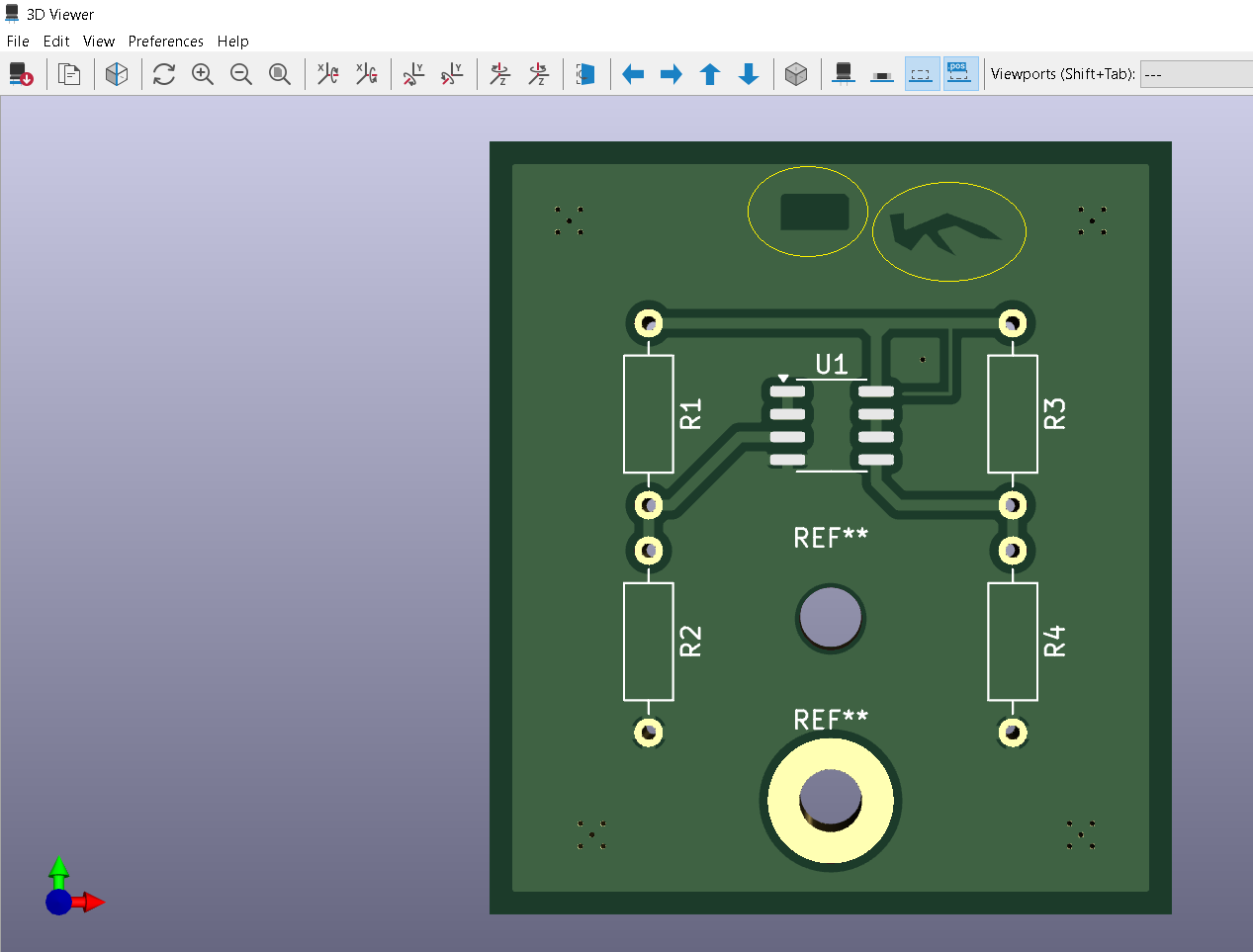Copy 3D image to clipboard
The image size is (1253, 952).
pos(69,74)
